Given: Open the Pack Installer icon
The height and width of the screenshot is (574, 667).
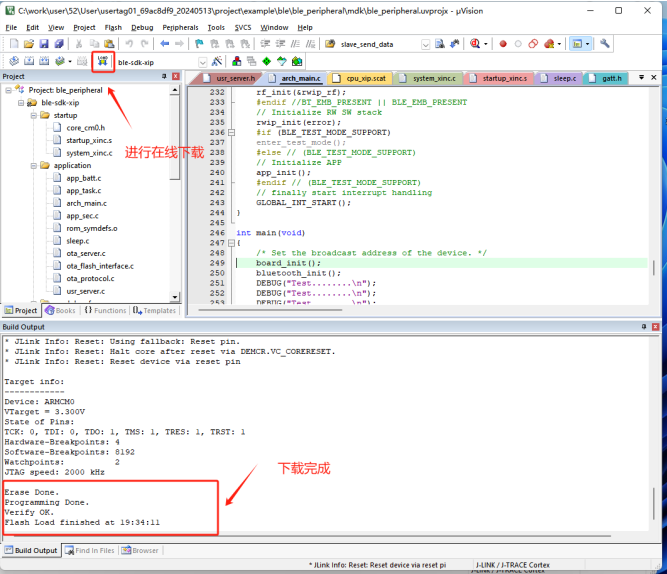Looking at the screenshot, I should point(296,61).
